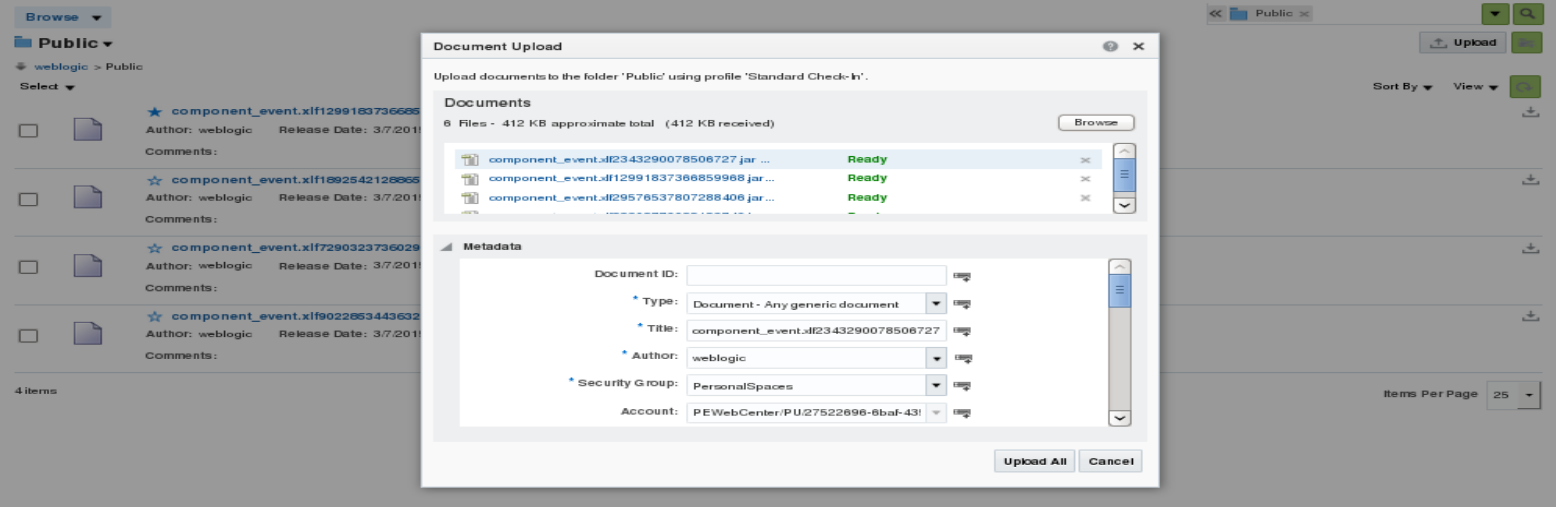Click the green search icon in background page

click(1526, 14)
